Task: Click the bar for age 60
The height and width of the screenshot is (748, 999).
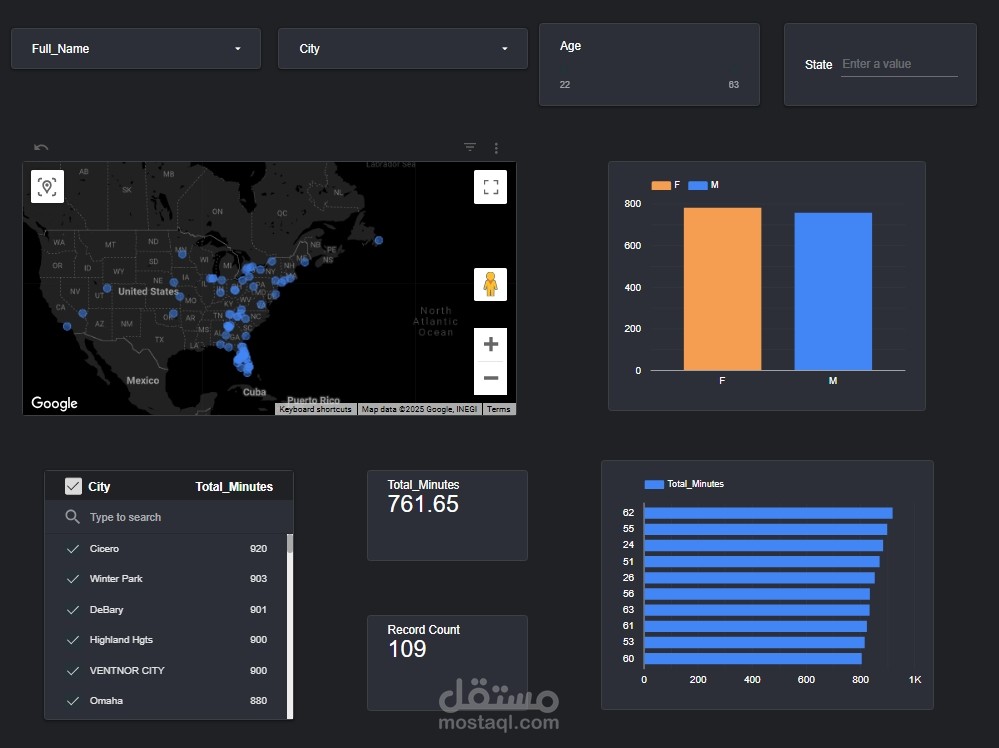Action: [x=752, y=659]
